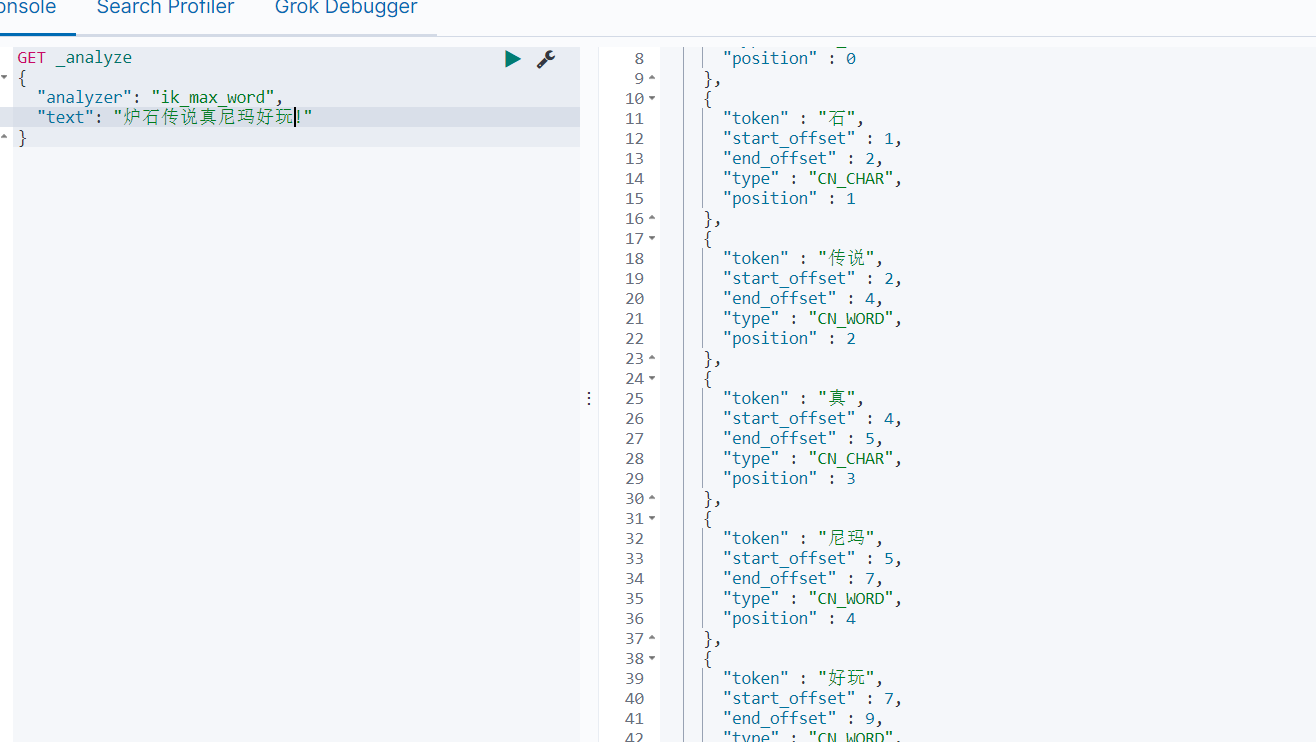Open the wrench actions menu
The image size is (1316, 742).
(x=545, y=59)
